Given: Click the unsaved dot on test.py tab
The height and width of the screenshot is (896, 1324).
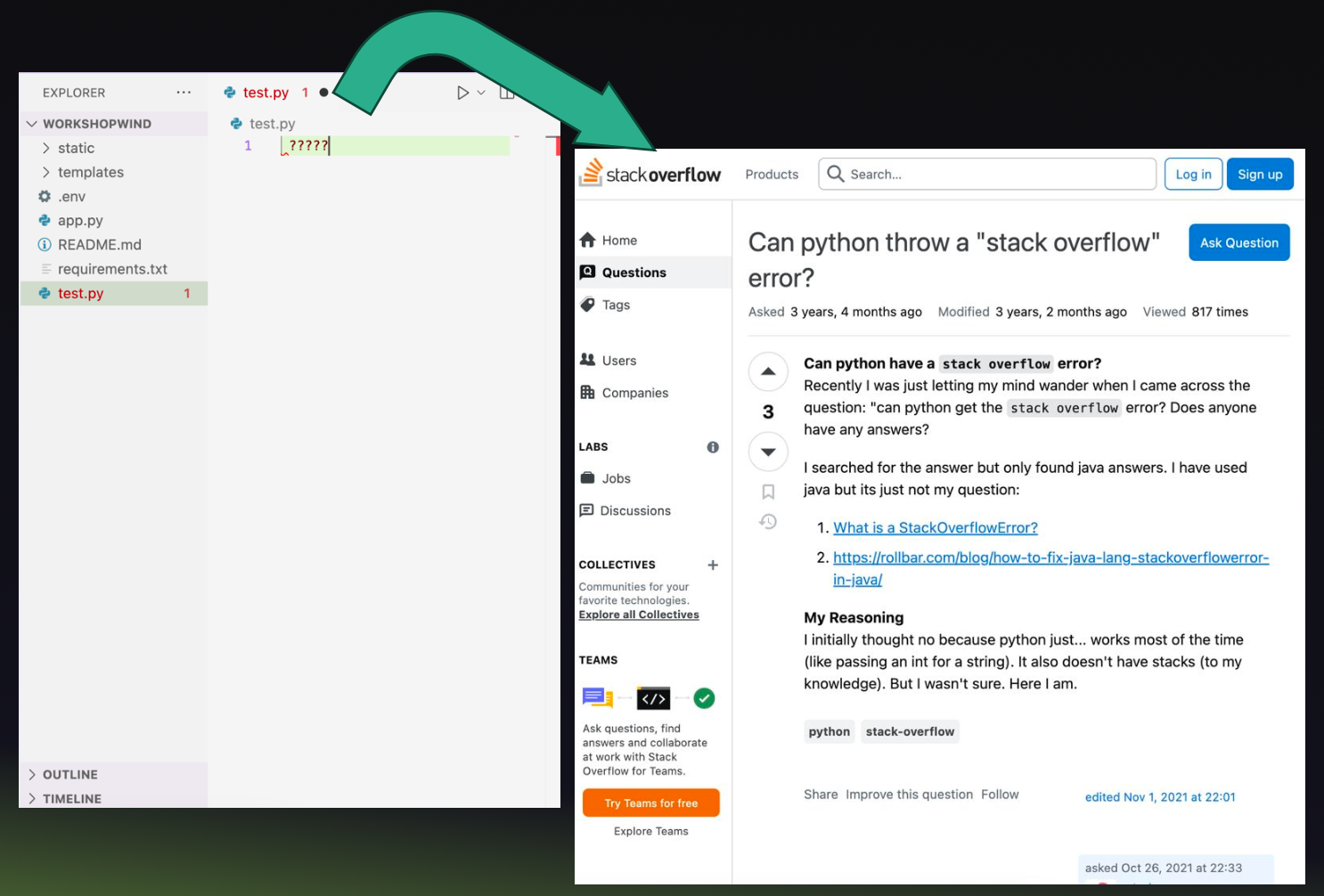Looking at the screenshot, I should (x=323, y=93).
